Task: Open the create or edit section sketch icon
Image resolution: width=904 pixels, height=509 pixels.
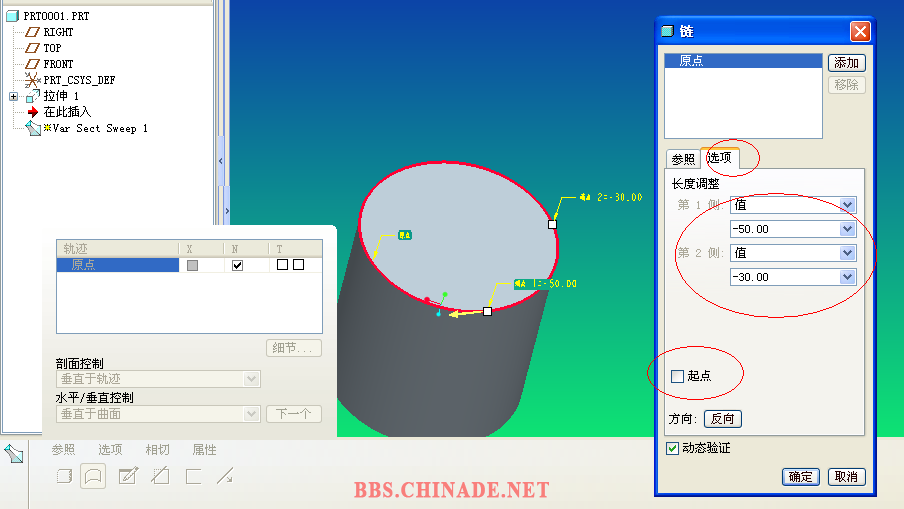Action: coord(128,476)
